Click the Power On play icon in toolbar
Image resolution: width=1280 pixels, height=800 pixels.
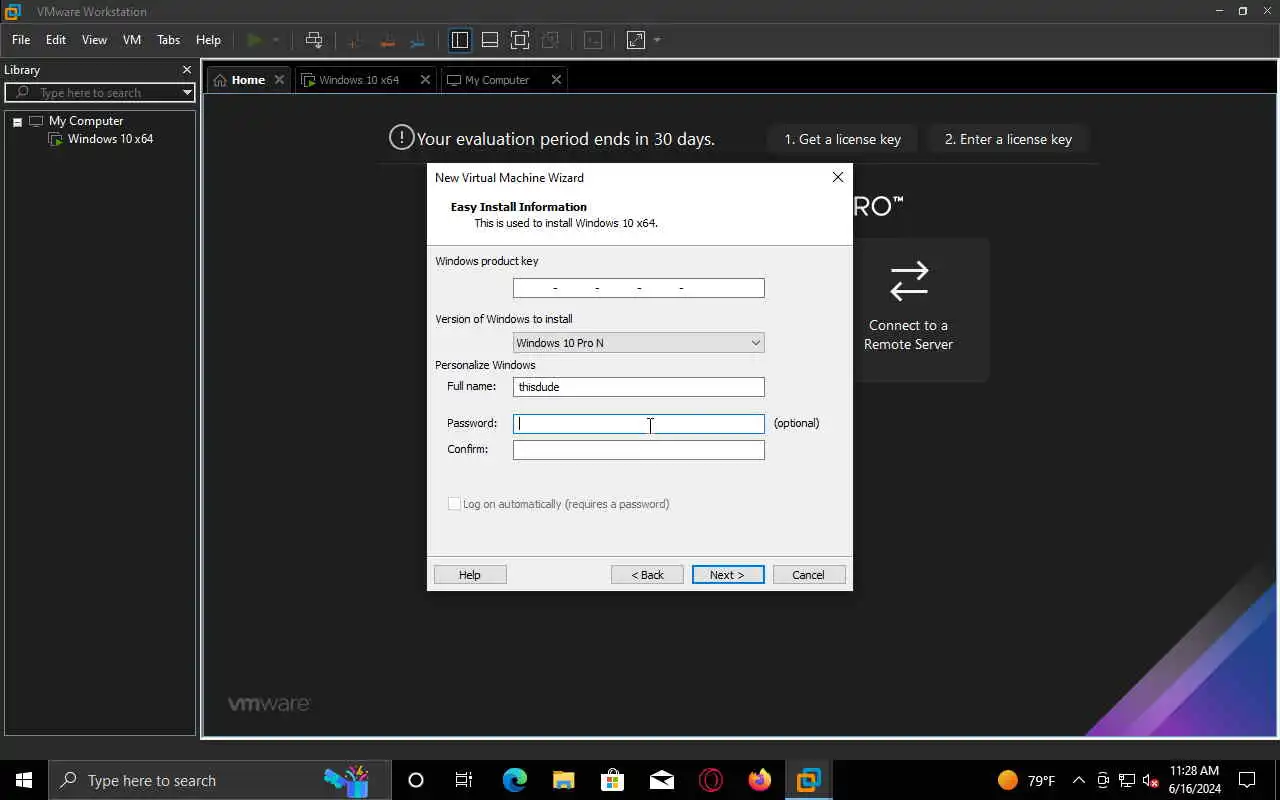(254, 40)
